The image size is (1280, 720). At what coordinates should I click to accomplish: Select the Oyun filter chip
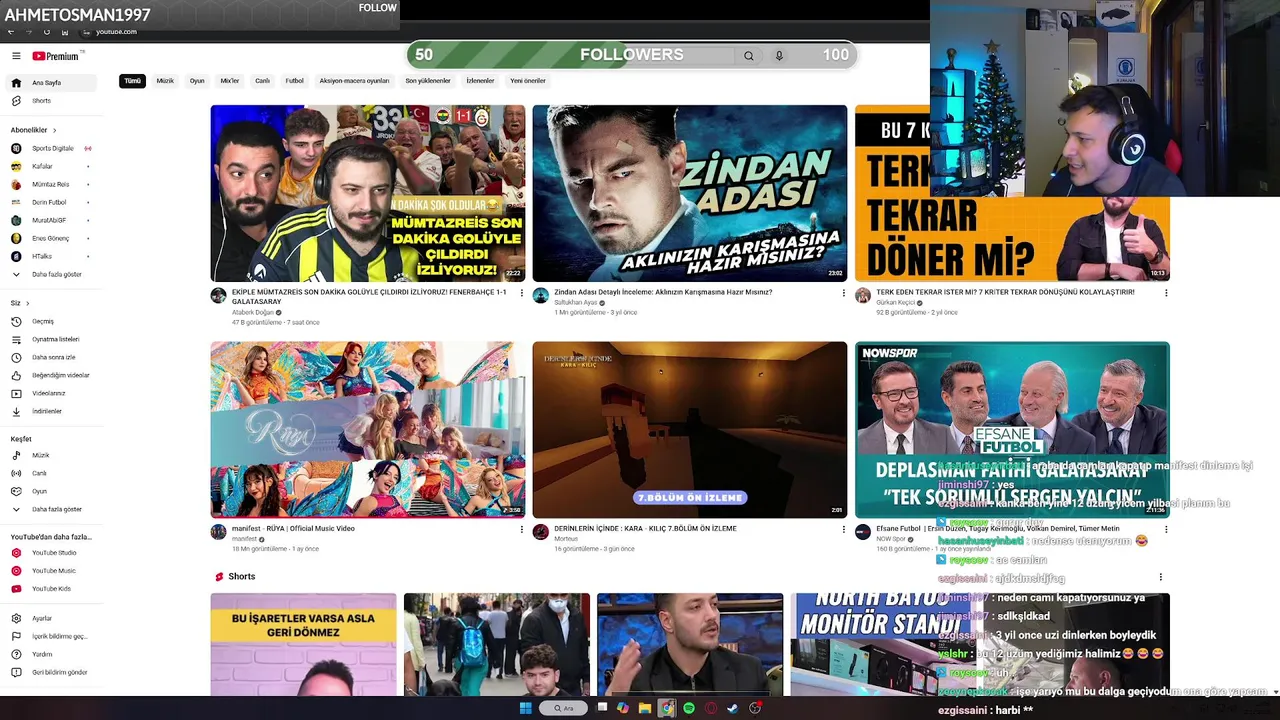click(197, 81)
